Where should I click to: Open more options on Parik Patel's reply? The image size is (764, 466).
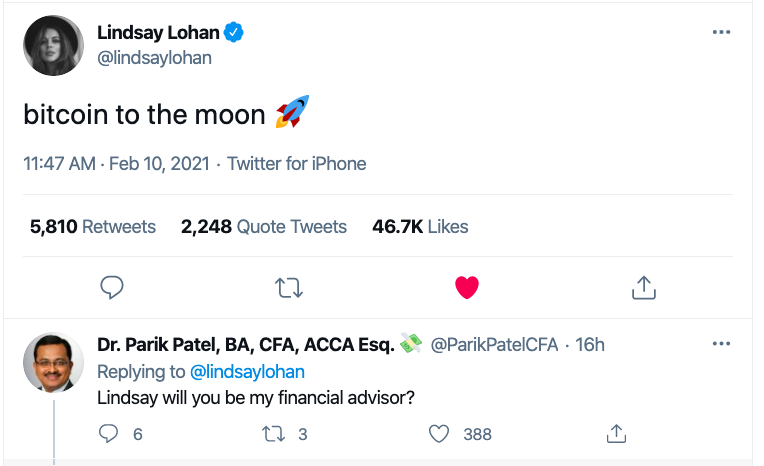[x=721, y=345]
